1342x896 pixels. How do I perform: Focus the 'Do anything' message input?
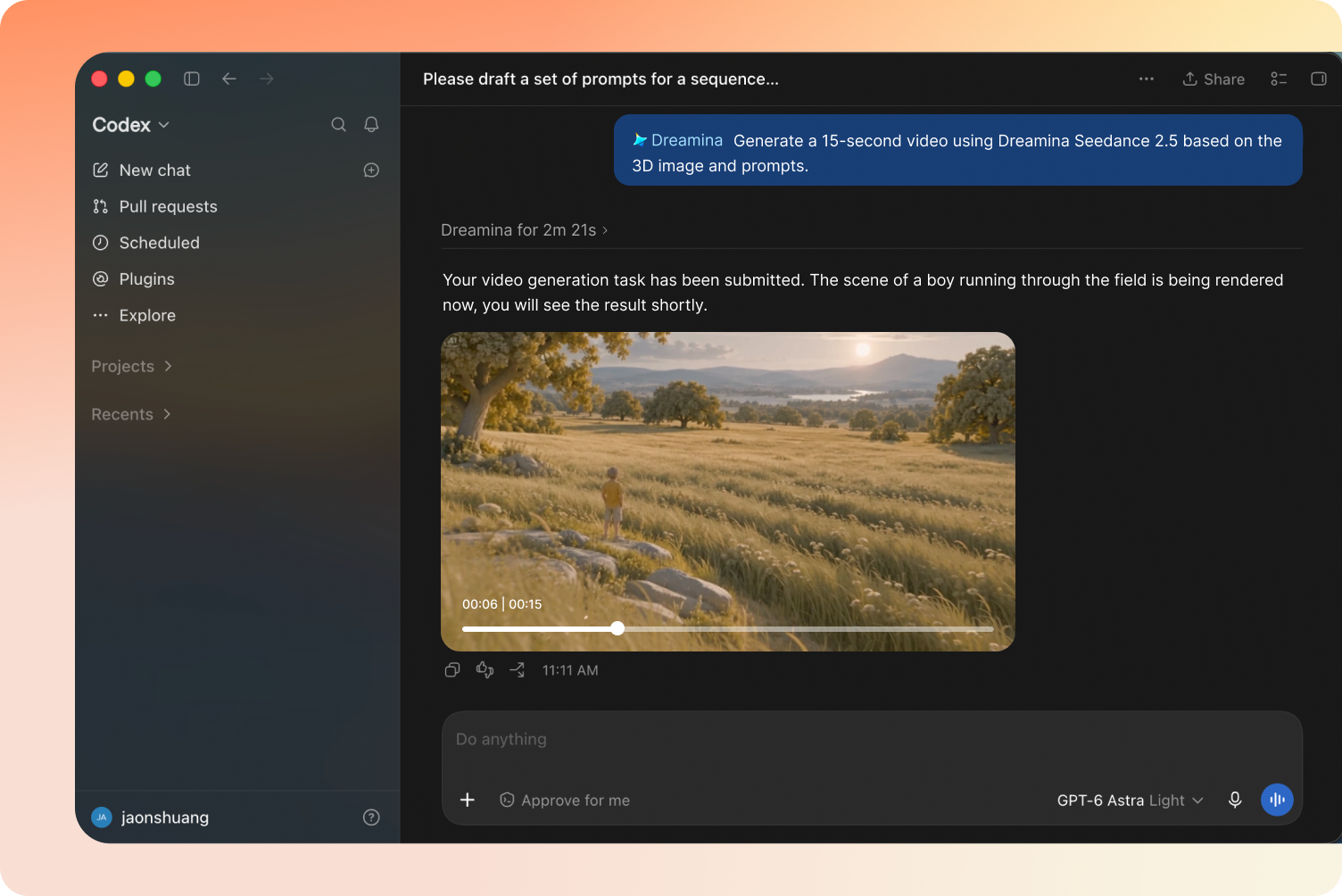[x=872, y=740]
